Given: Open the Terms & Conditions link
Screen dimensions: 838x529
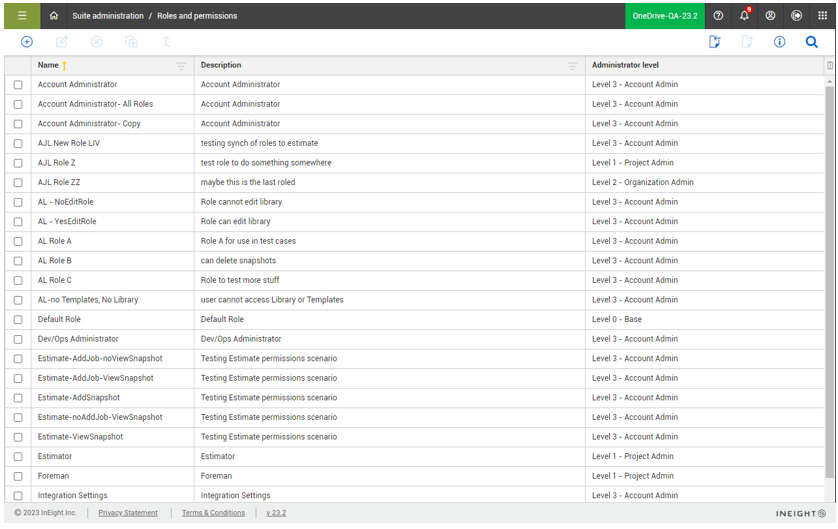Looking at the screenshot, I should click(213, 513).
